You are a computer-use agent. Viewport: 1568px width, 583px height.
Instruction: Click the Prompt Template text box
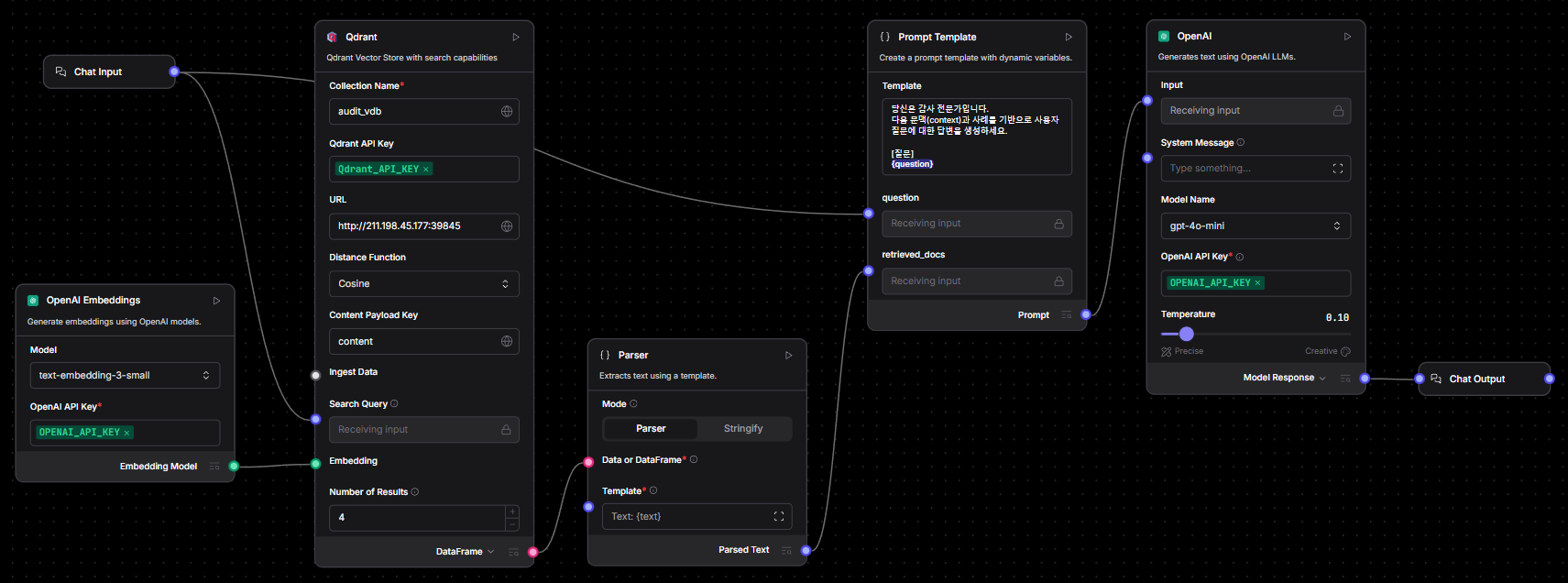pos(977,137)
